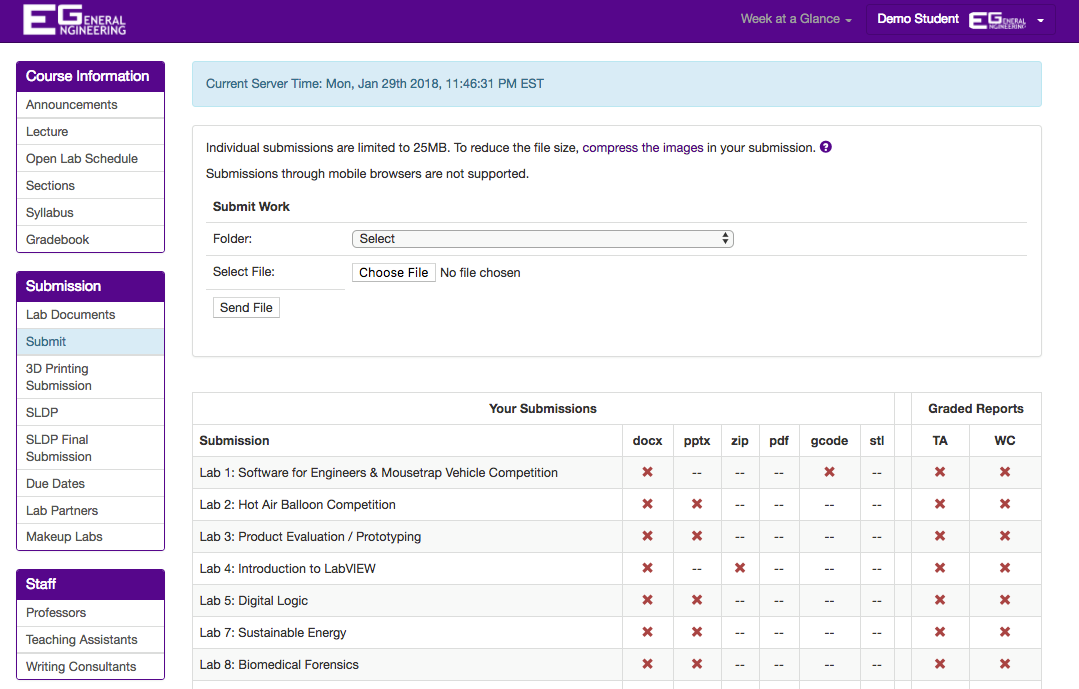Open Announcements in Course Information
1079x689 pixels.
tap(90, 105)
